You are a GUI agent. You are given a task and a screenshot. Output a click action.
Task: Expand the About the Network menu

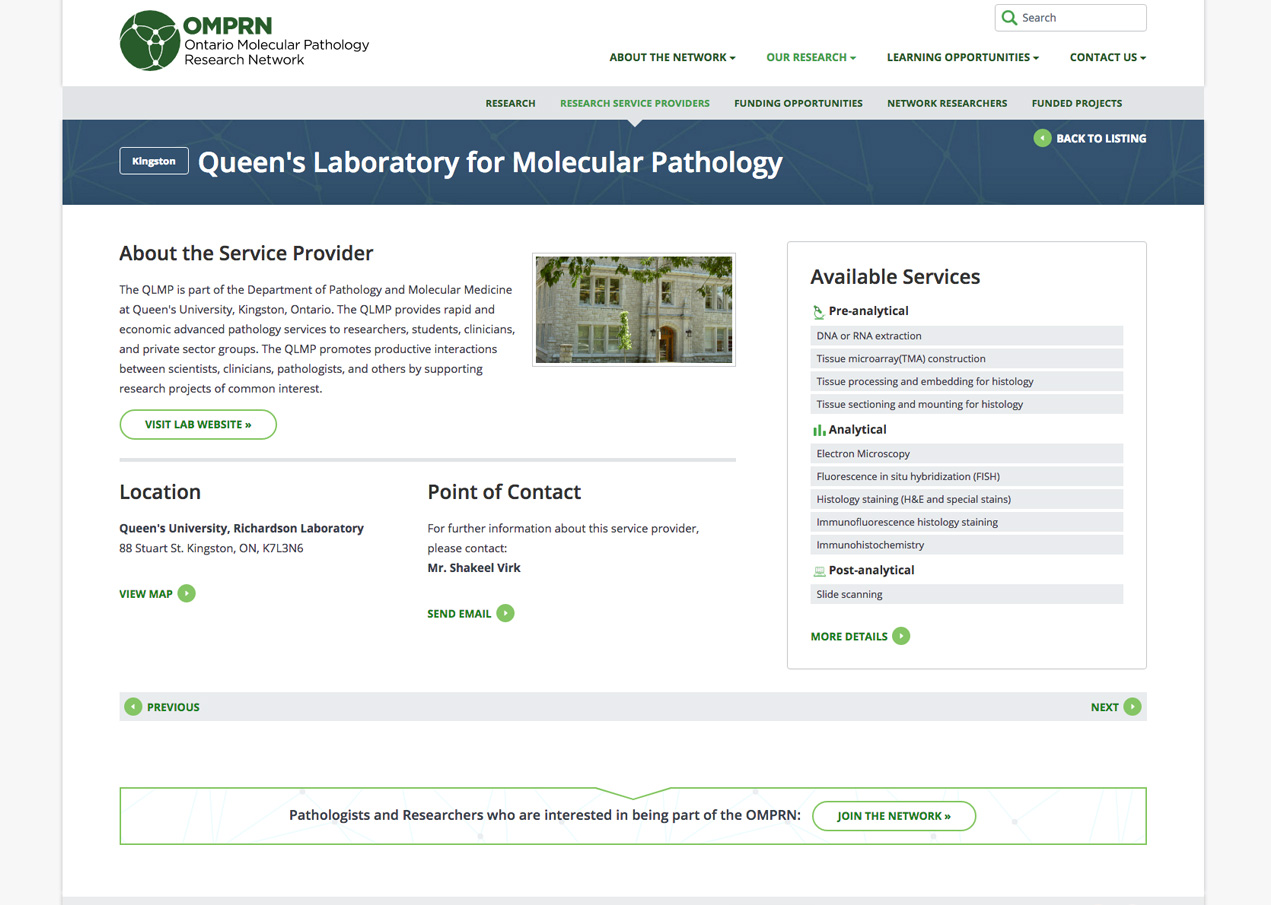click(x=672, y=58)
